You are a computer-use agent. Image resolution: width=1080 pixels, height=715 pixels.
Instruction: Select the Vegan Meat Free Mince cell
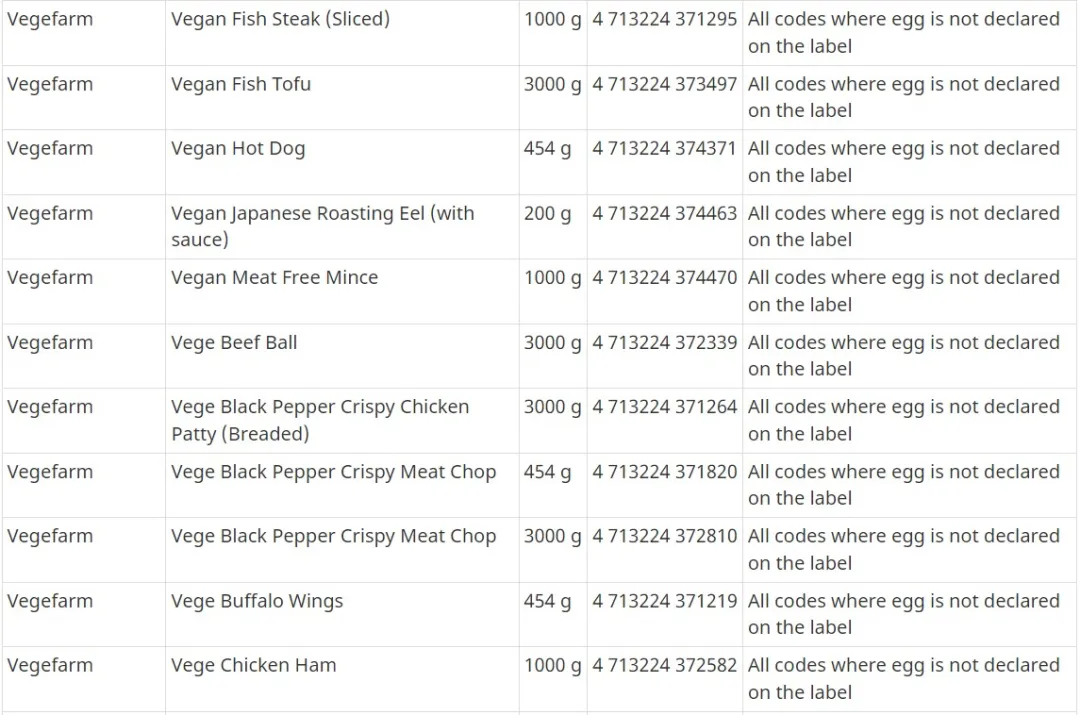[x=342, y=291]
